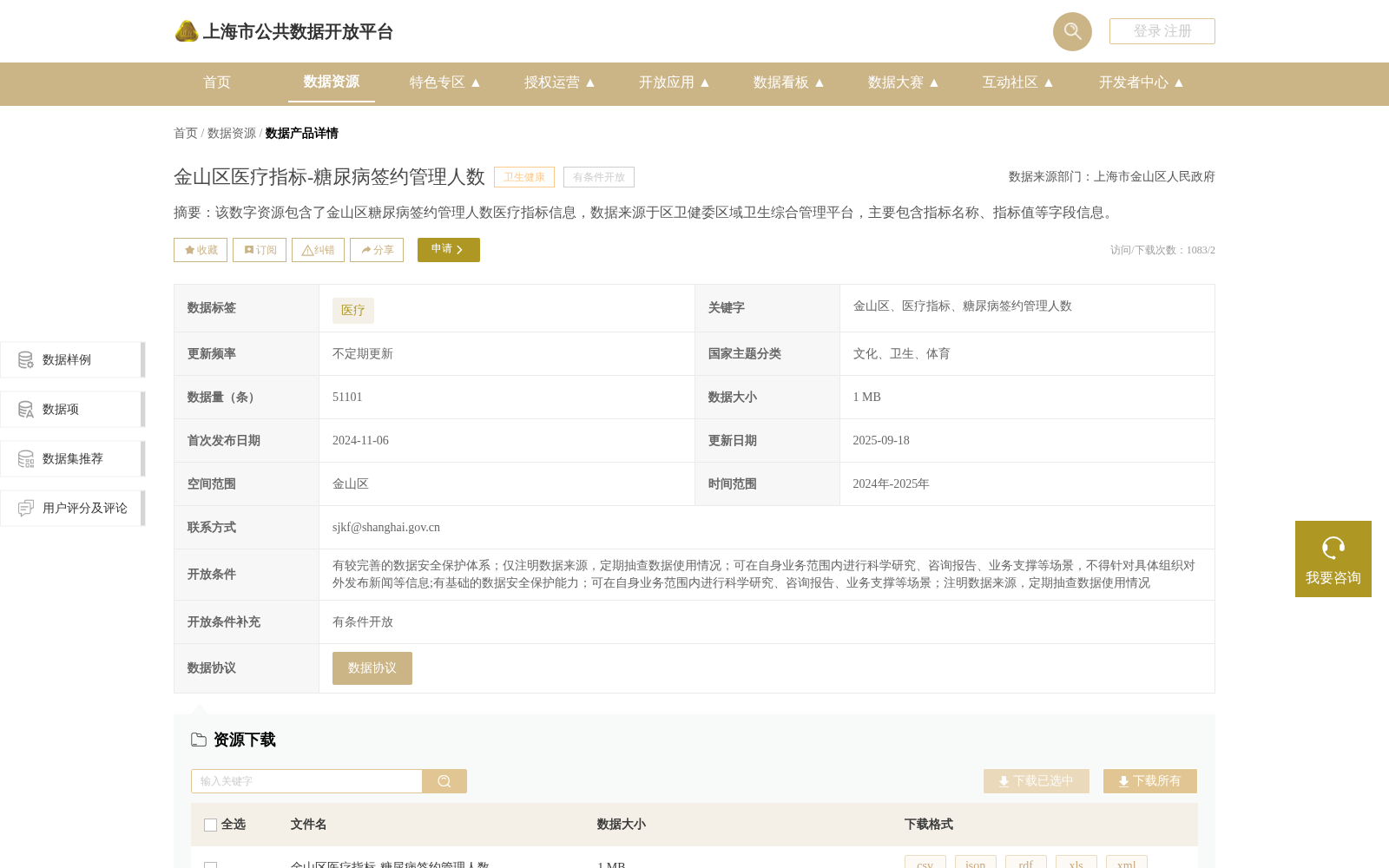Image resolution: width=1389 pixels, height=868 pixels.
Task: Click the dataset title 金山区医疗指标-糖尿病签约管理人数
Action: pyautogui.click(x=329, y=177)
